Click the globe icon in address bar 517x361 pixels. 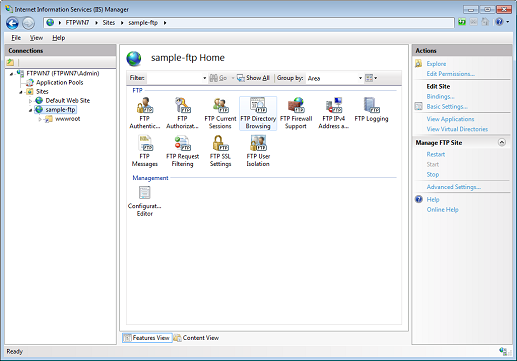[50, 23]
